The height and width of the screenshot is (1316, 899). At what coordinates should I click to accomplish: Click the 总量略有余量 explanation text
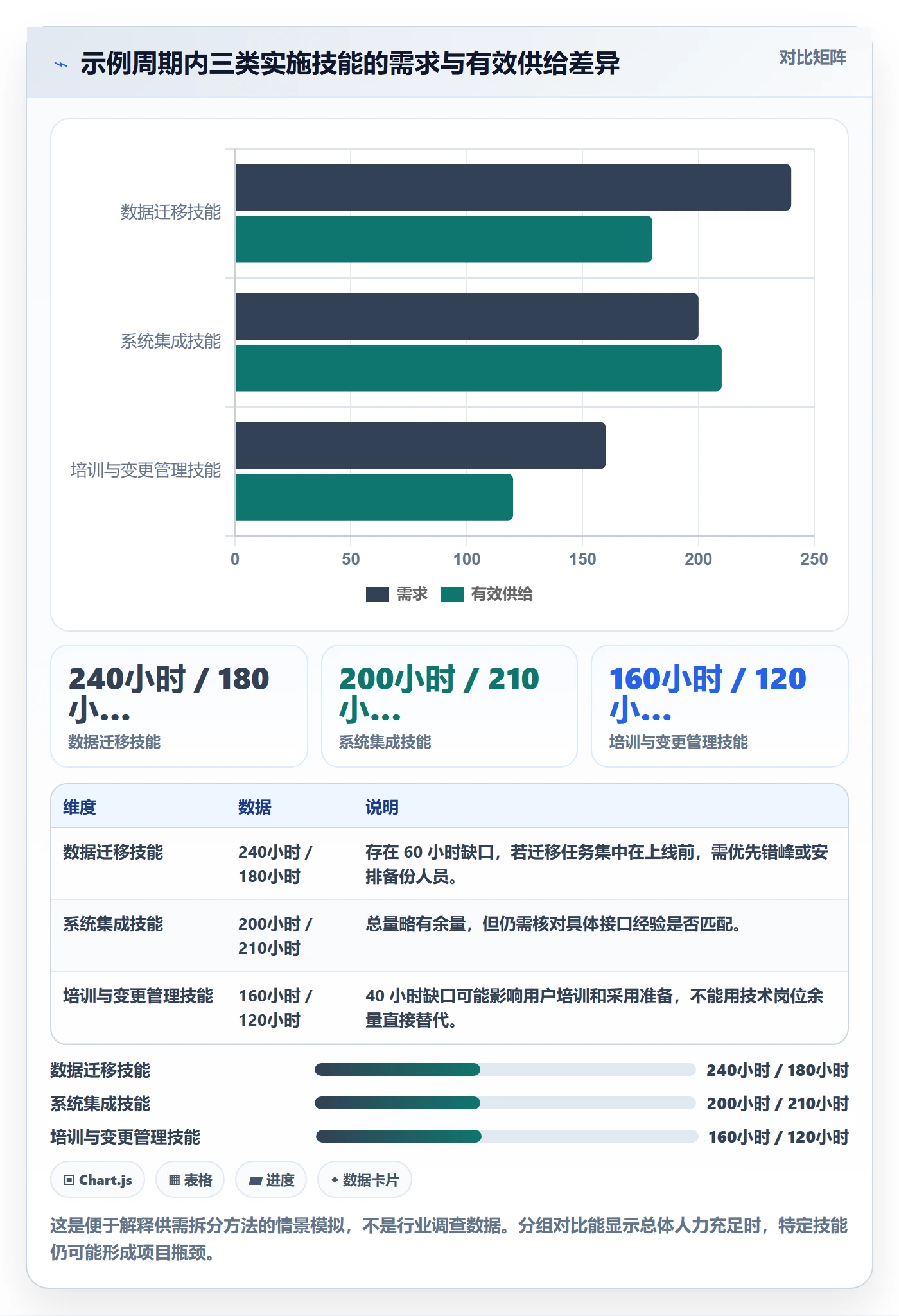(x=554, y=924)
